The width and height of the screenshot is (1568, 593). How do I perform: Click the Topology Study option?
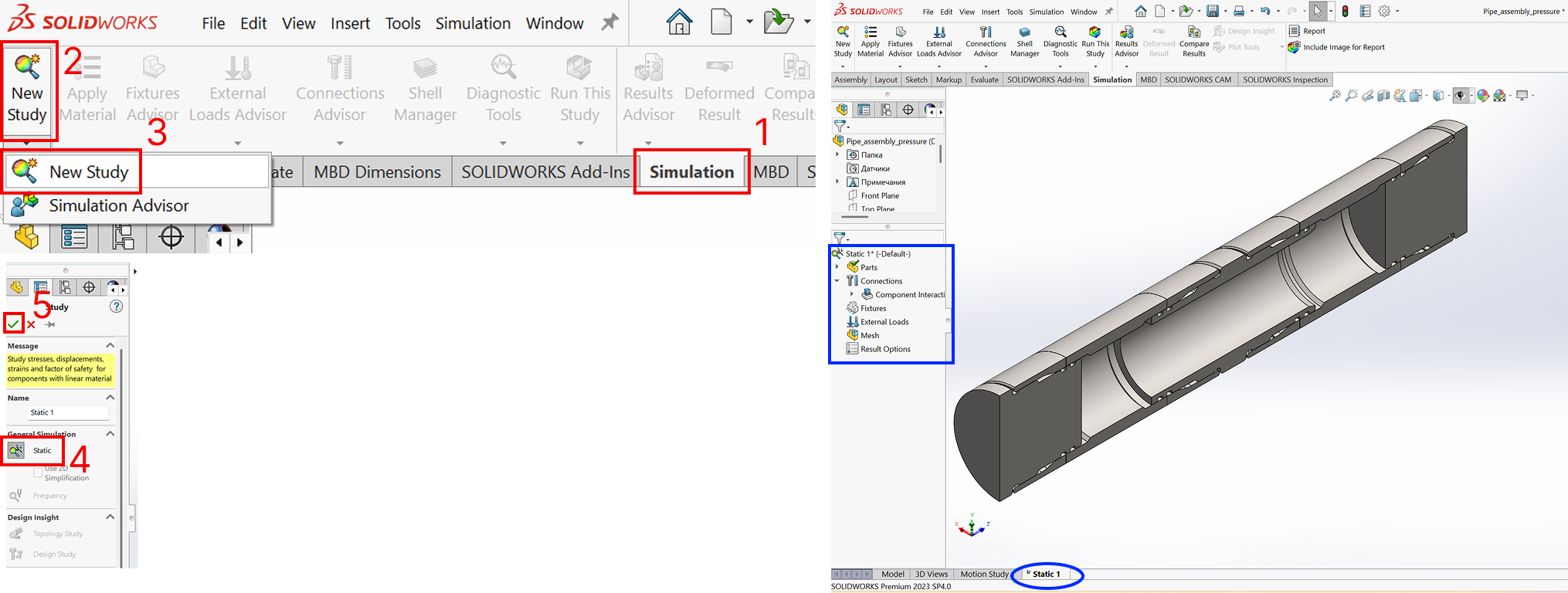click(46, 534)
